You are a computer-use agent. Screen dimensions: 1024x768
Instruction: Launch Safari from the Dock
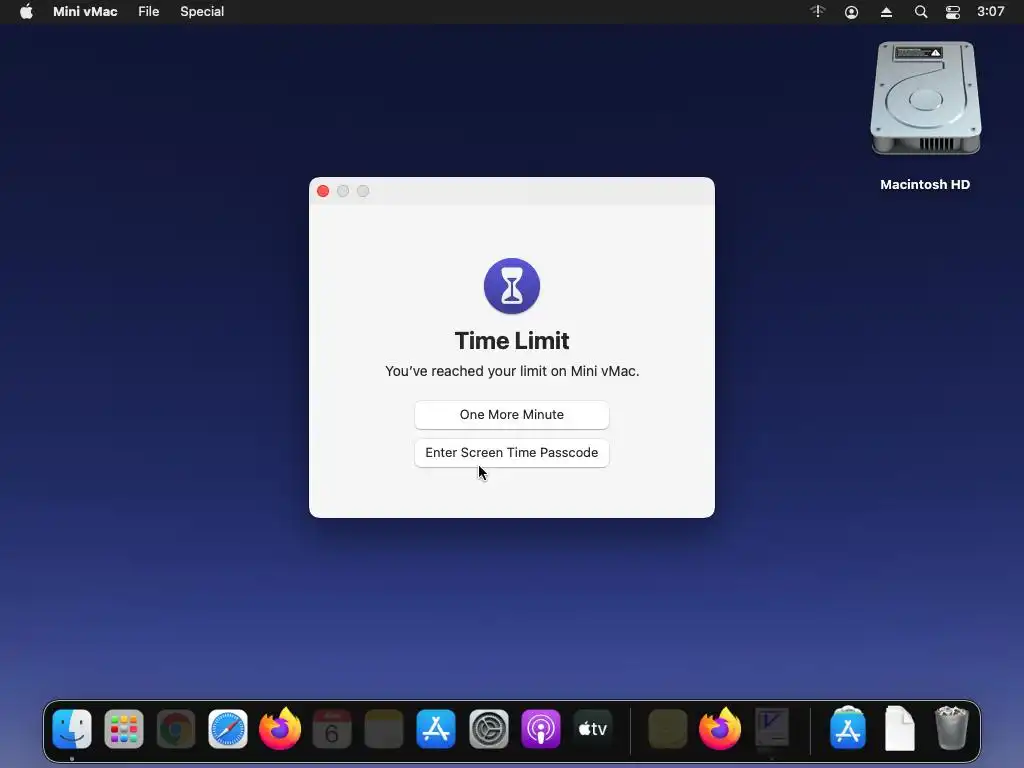tap(228, 729)
